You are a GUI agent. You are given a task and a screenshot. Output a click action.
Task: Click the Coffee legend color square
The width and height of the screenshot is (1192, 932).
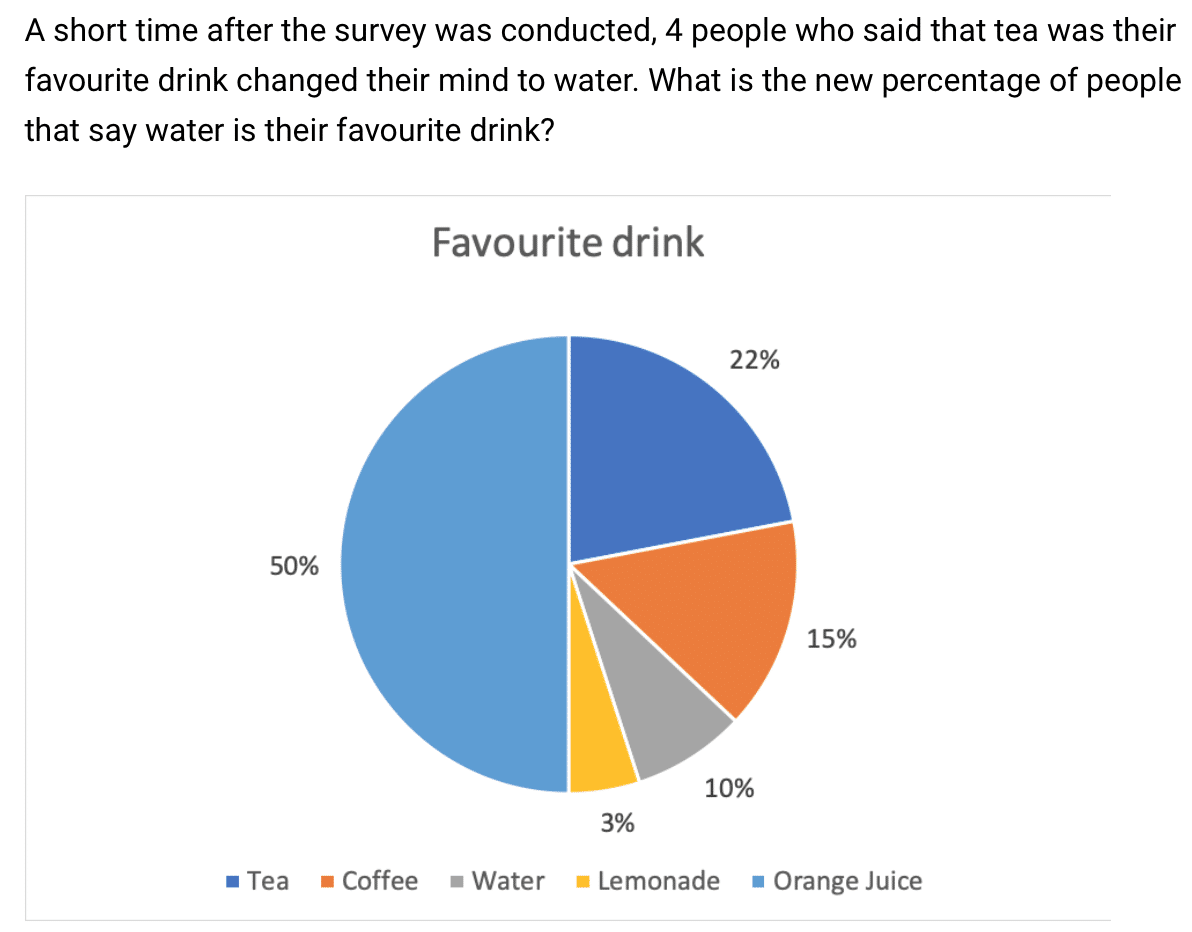[x=327, y=882]
